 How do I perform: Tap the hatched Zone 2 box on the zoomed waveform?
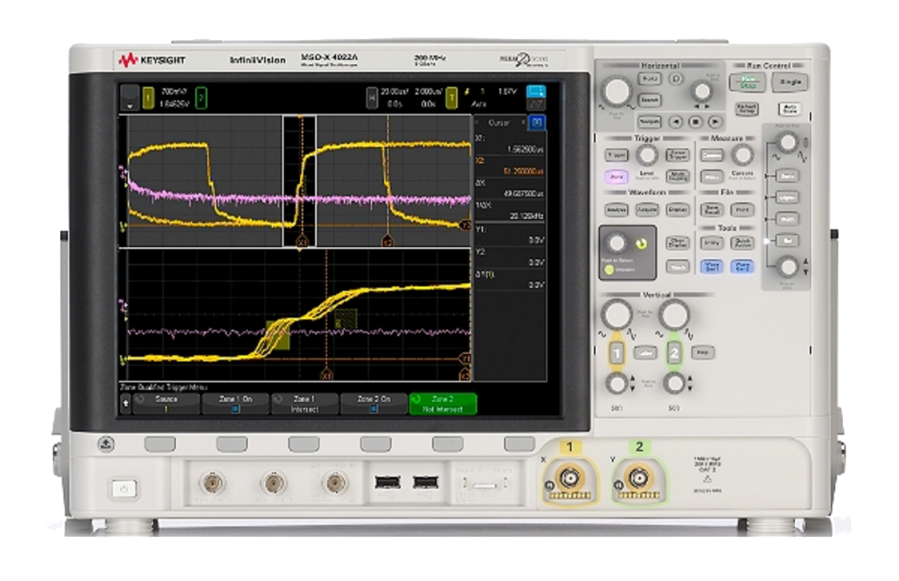coord(345,319)
